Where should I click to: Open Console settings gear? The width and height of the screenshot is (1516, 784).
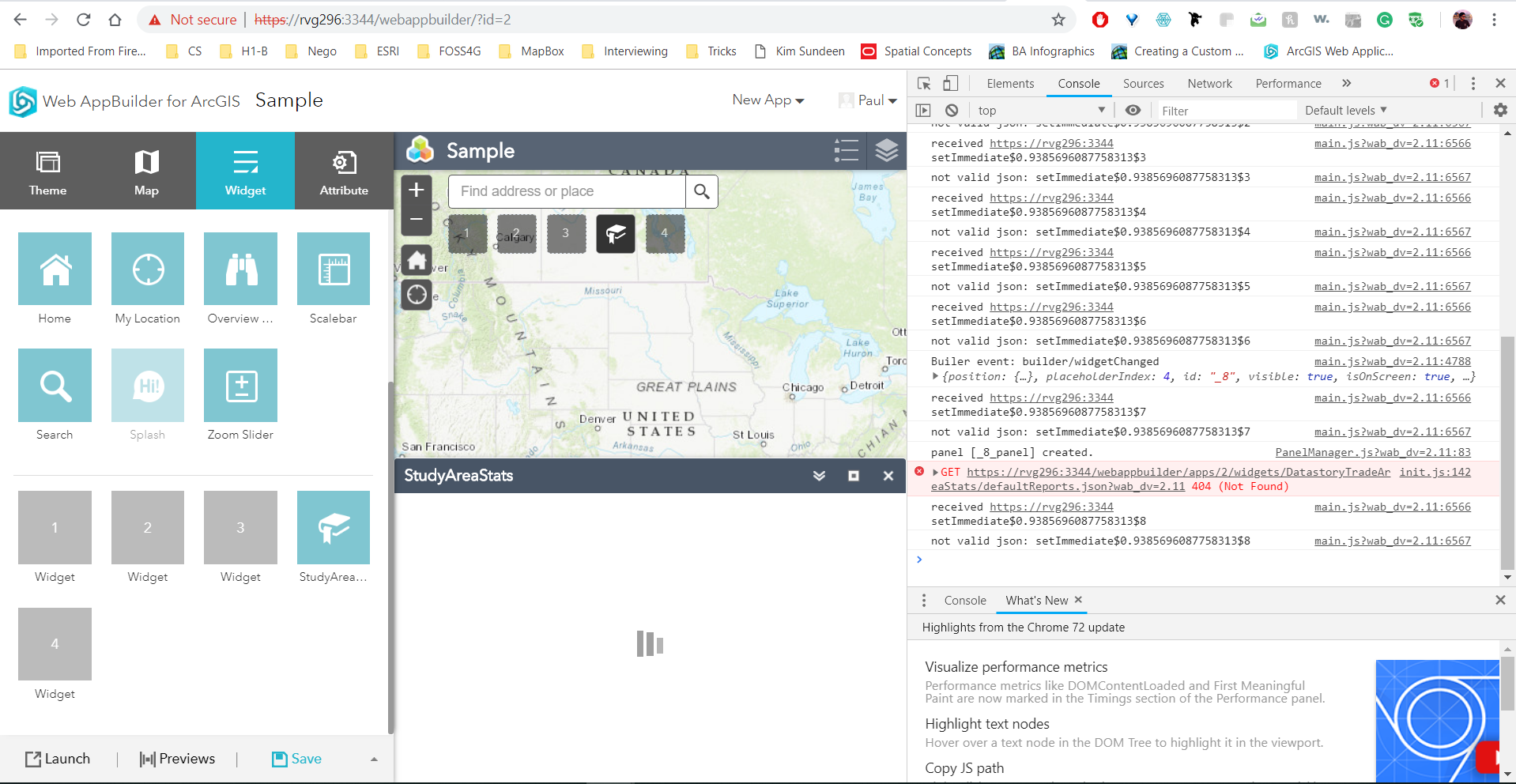[x=1500, y=111]
